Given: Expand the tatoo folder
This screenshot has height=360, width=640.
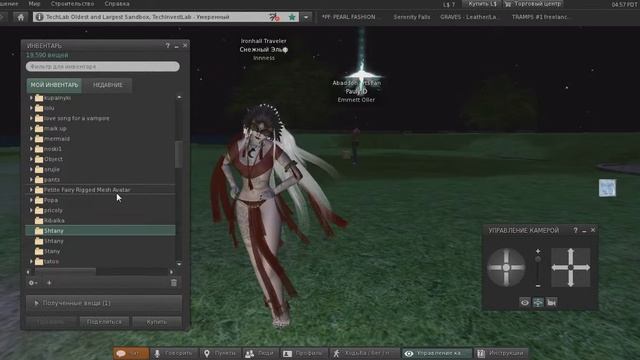Looking at the screenshot, I should tap(31, 261).
